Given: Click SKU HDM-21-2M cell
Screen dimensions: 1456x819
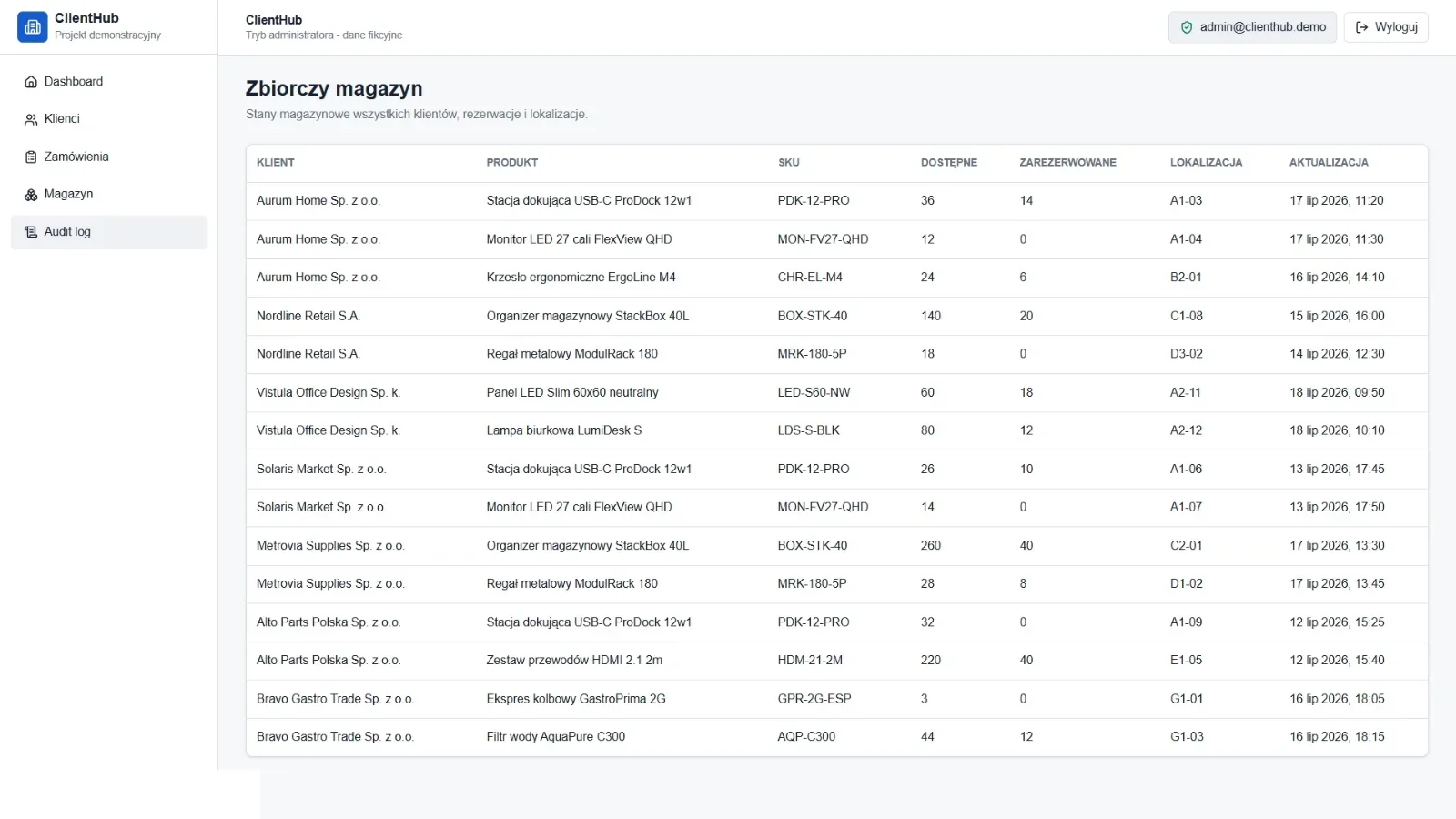Looking at the screenshot, I should (x=810, y=661).
